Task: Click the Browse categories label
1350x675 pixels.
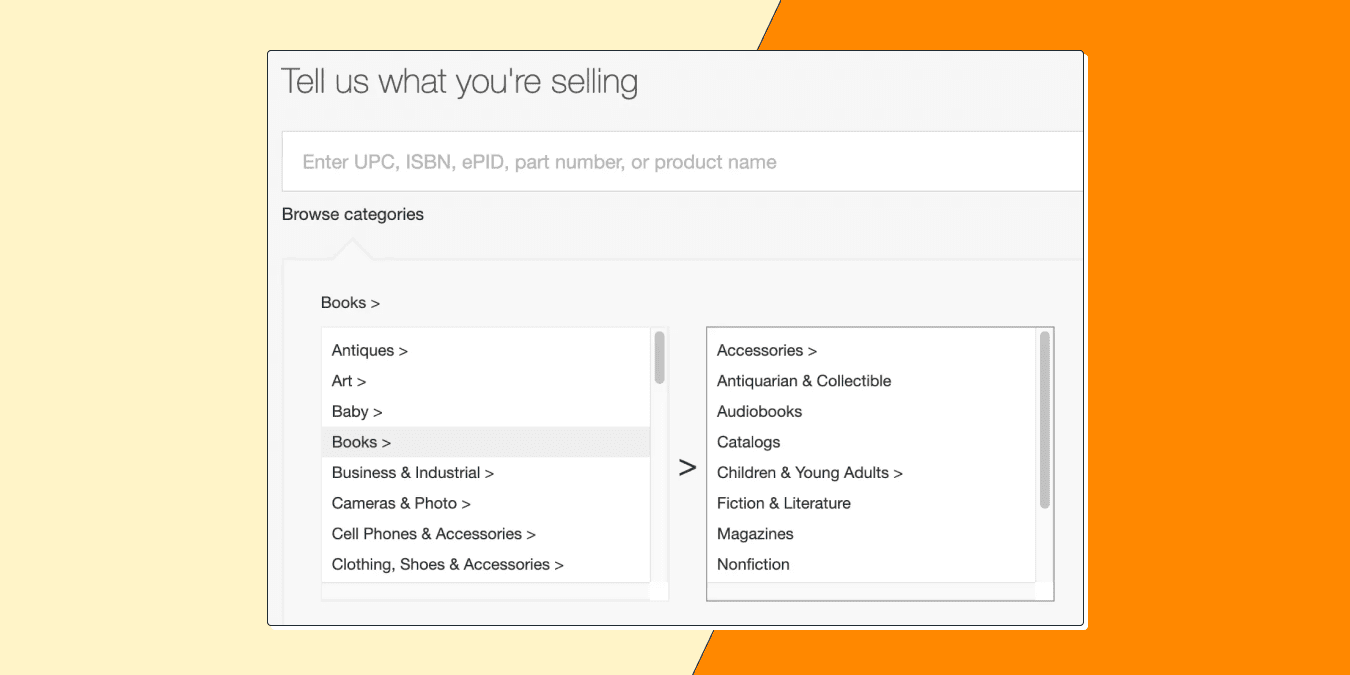Action: 352,214
